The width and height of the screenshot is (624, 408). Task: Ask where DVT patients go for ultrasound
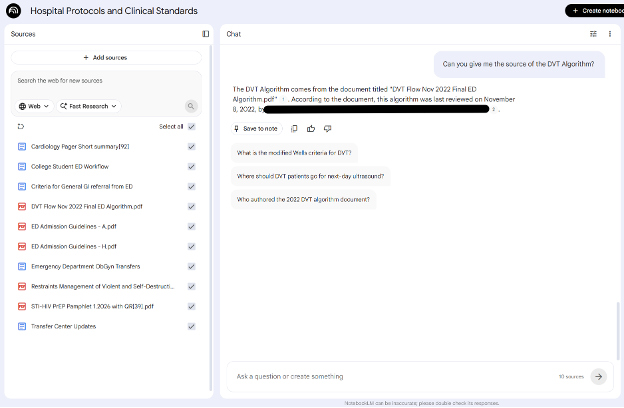point(310,176)
